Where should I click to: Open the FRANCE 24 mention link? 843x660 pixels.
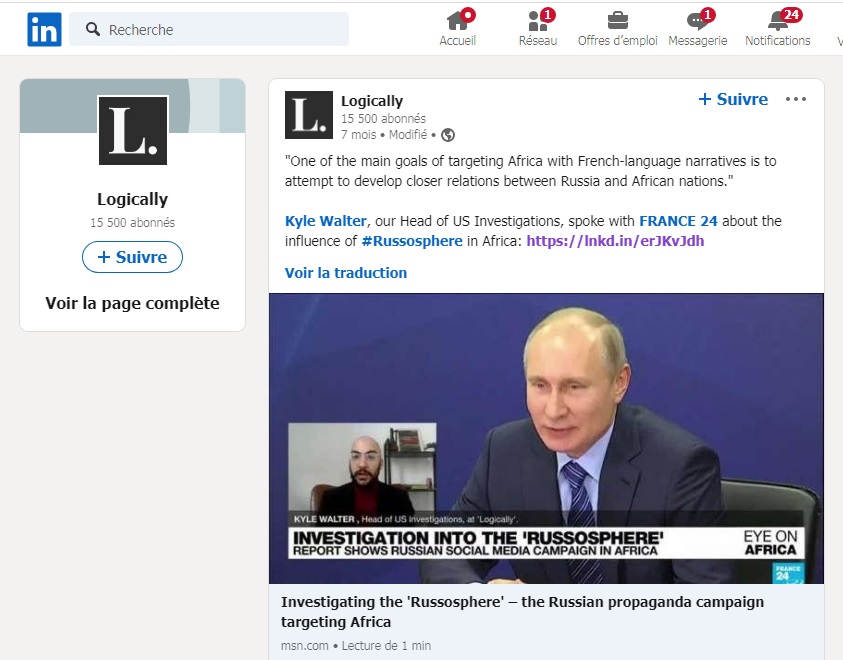(678, 221)
